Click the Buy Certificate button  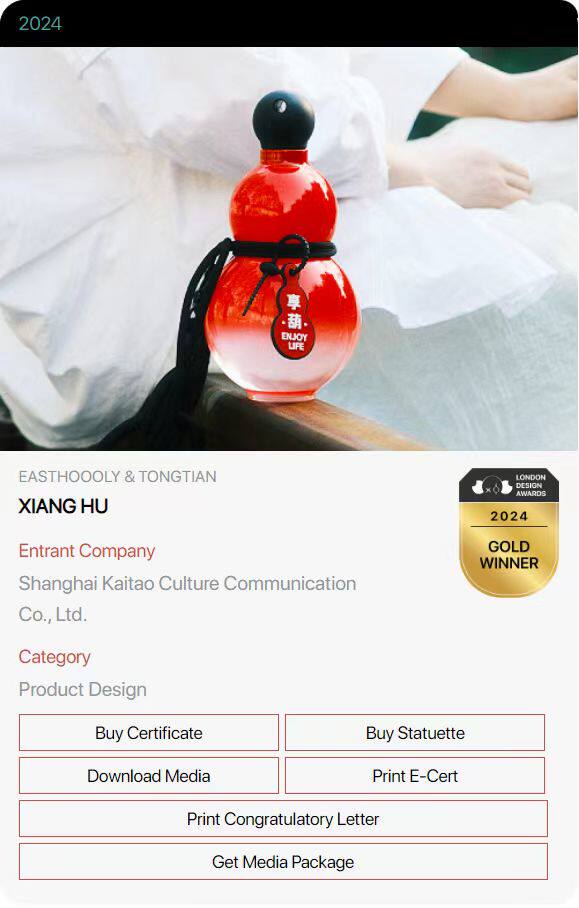point(149,733)
